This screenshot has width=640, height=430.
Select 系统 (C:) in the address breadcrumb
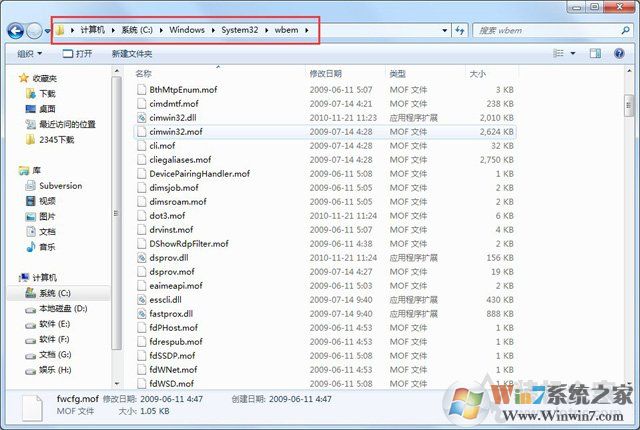pyautogui.click(x=137, y=30)
